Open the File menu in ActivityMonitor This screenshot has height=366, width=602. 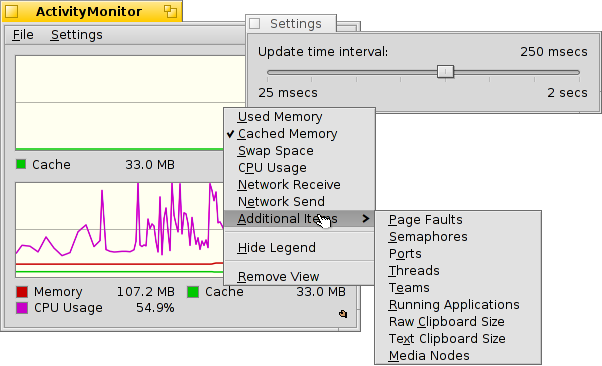click(x=23, y=35)
